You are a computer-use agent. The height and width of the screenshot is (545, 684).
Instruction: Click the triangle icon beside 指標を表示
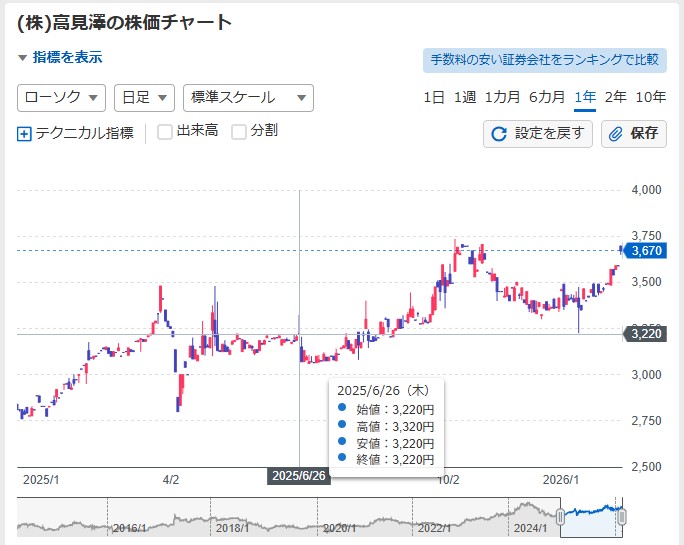pyautogui.click(x=23, y=58)
